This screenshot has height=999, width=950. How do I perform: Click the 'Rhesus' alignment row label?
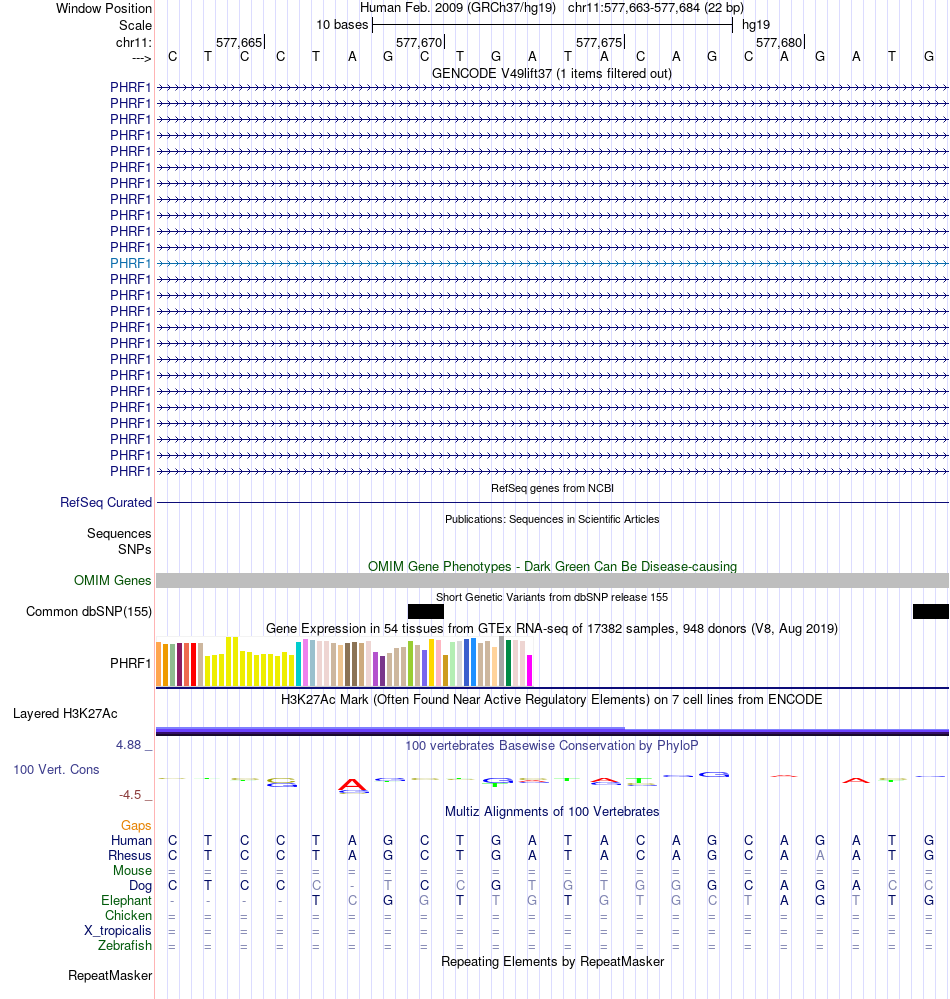point(130,856)
